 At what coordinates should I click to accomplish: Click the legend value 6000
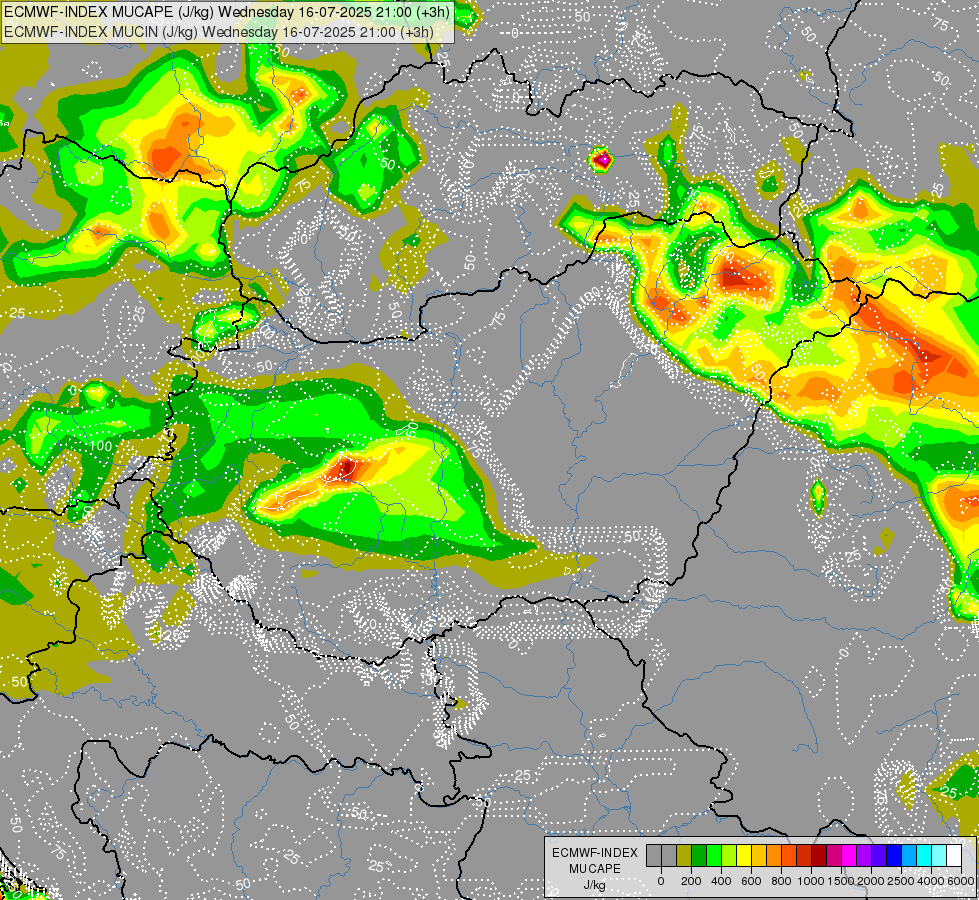961,881
